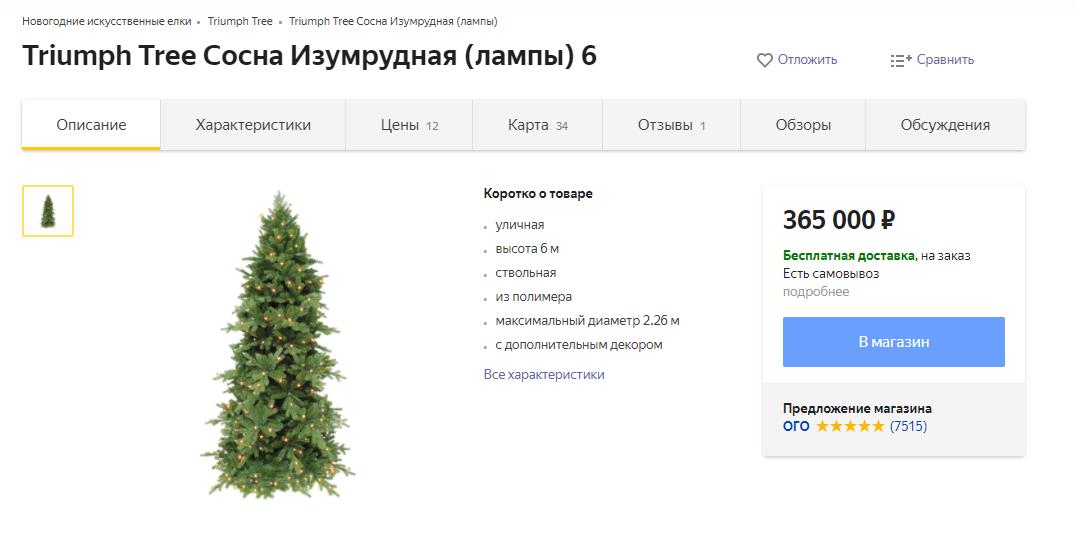Open the Отзывы tab
This screenshot has width=1076, height=543.
click(671, 125)
